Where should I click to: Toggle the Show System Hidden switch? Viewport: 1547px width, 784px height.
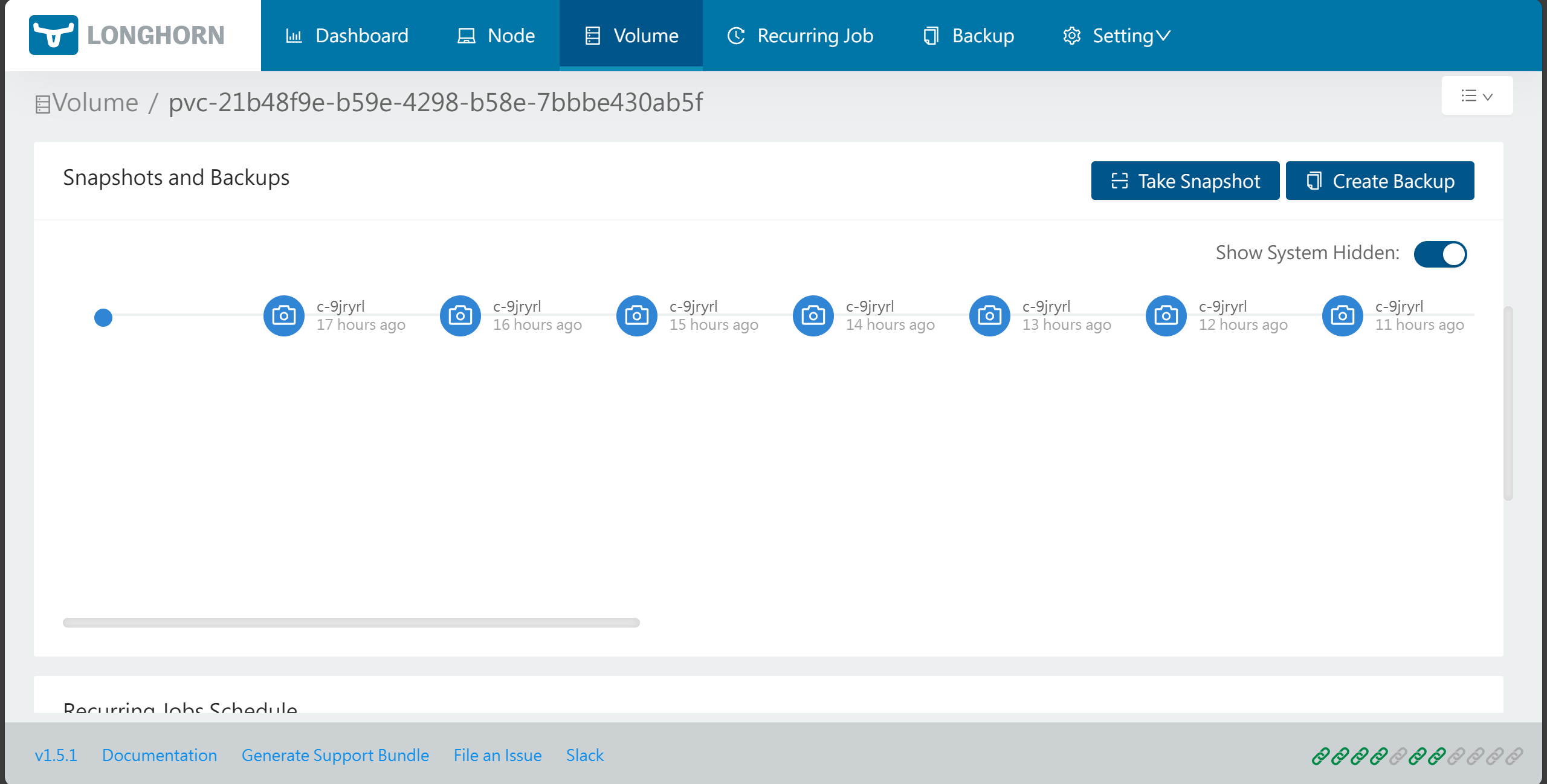[x=1440, y=254]
